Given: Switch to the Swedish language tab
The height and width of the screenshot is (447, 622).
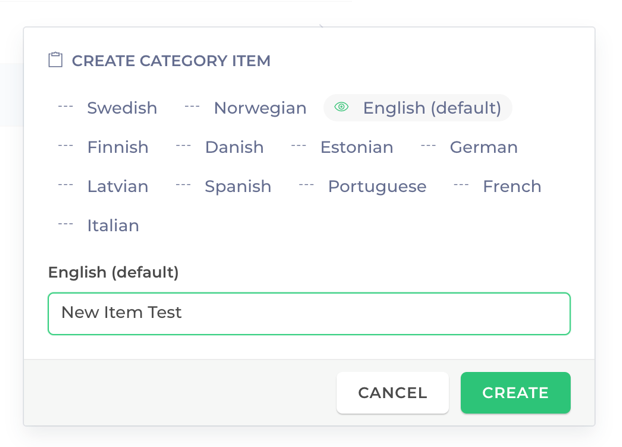Looking at the screenshot, I should coord(108,108).
